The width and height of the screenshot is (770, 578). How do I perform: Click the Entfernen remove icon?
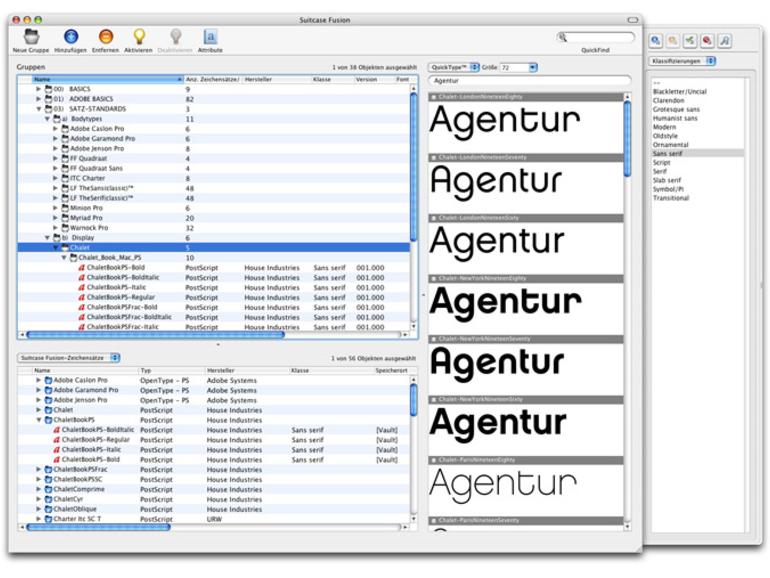(106, 36)
